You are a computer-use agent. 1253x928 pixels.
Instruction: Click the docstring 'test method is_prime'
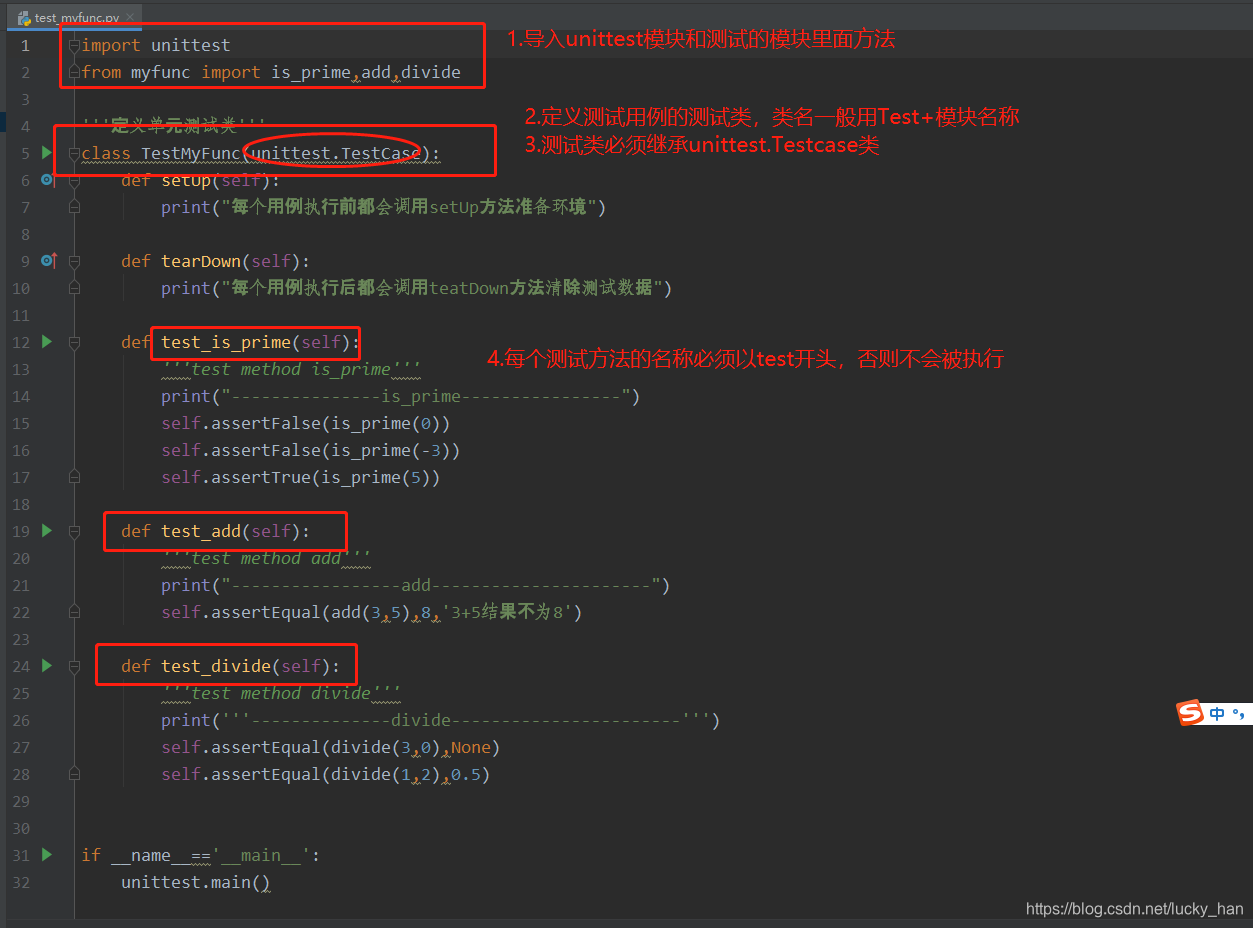[x=291, y=369]
